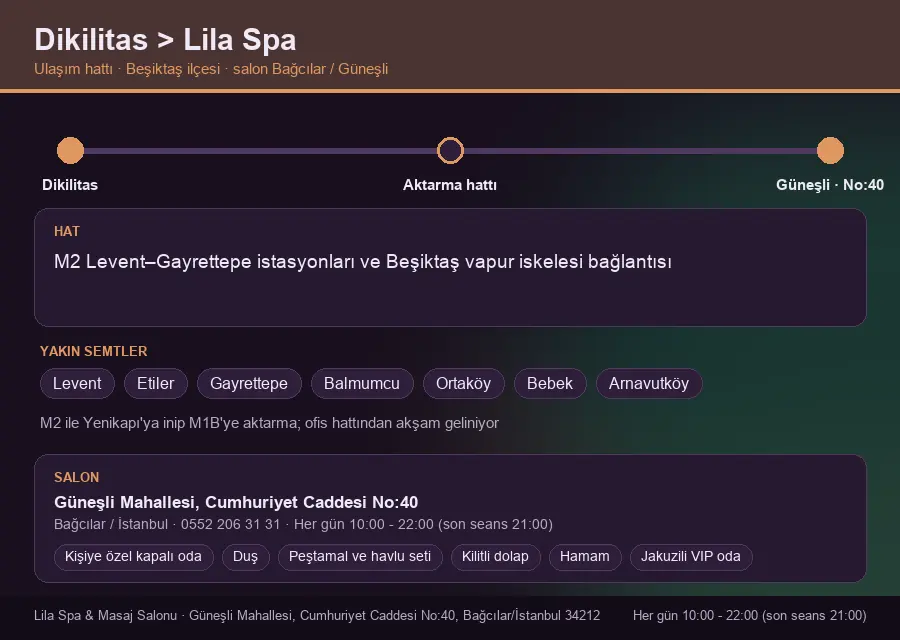Viewport: 900px width, 640px height.
Task: Click the Aktarma hattı label under the timeline
Action: (450, 185)
